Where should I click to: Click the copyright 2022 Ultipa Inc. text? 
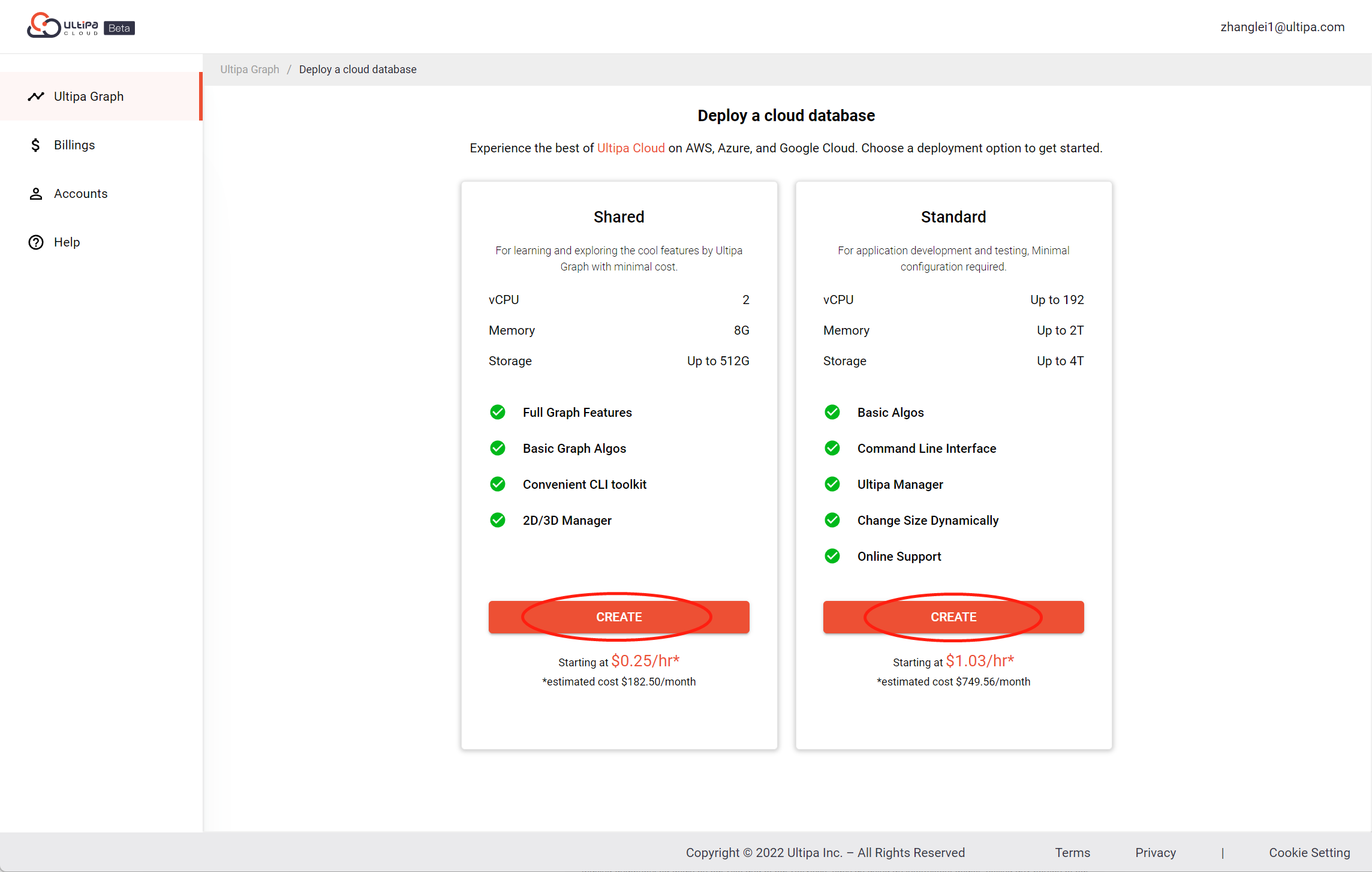coord(825,853)
